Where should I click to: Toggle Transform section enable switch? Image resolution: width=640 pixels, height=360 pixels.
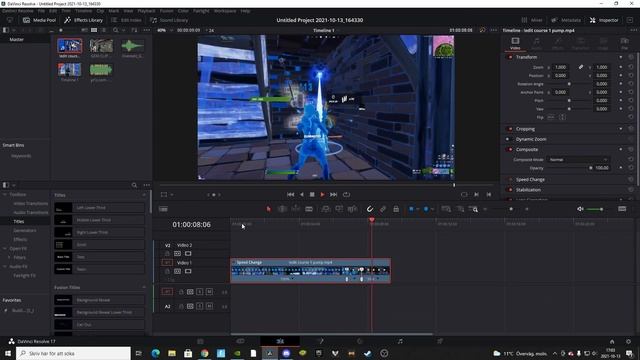(510, 57)
